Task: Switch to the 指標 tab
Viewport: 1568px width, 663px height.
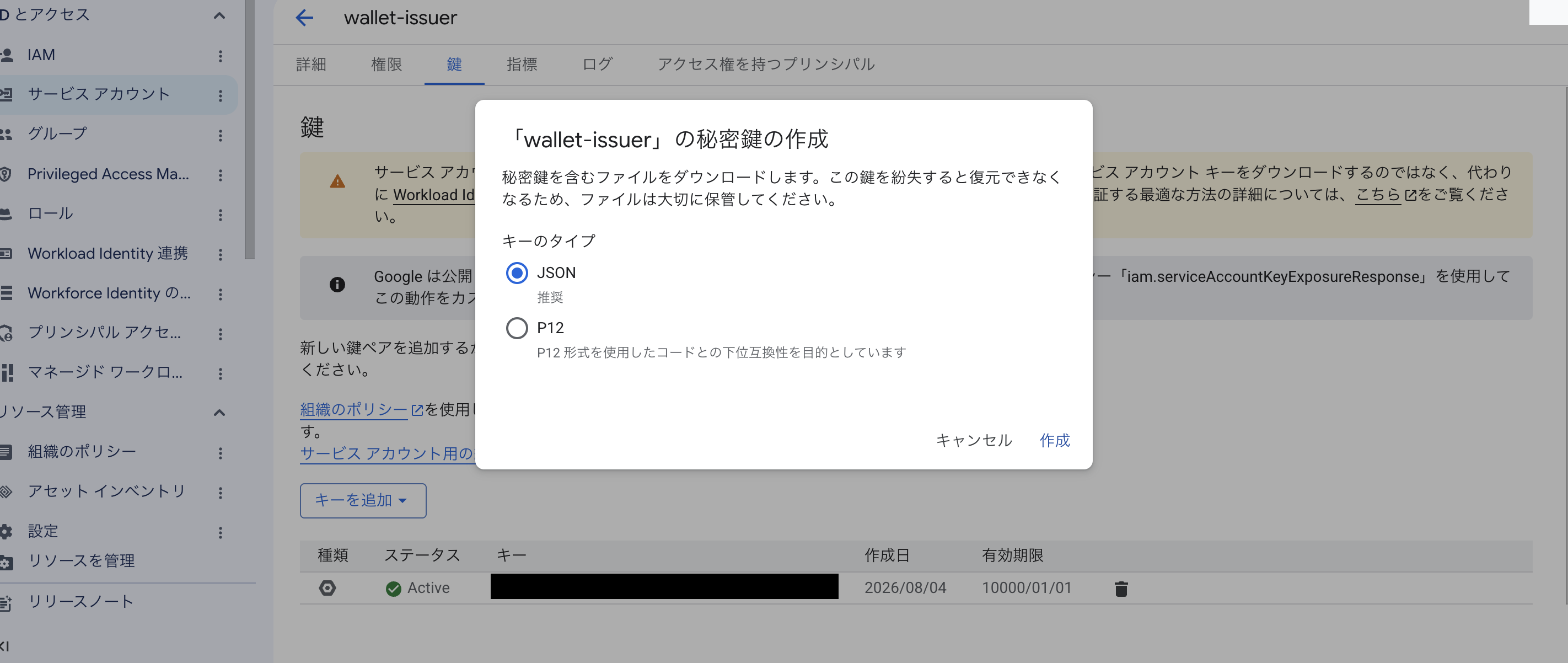Action: pyautogui.click(x=522, y=64)
